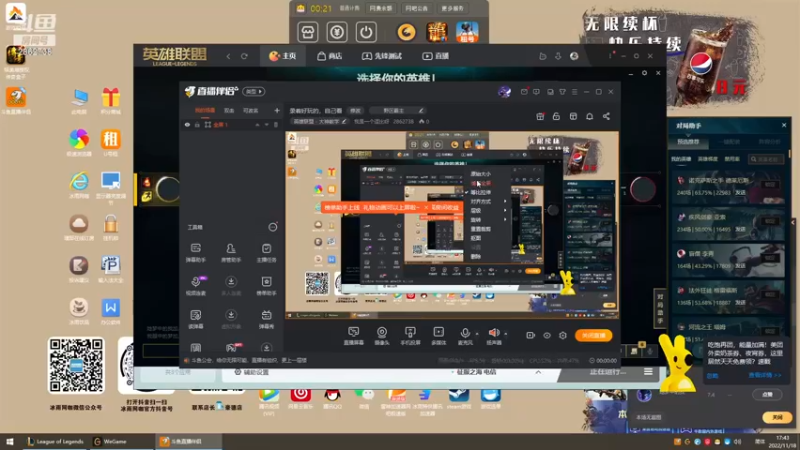Launch the PUBG icon in top widget
The image size is (800, 450).
[467, 32]
